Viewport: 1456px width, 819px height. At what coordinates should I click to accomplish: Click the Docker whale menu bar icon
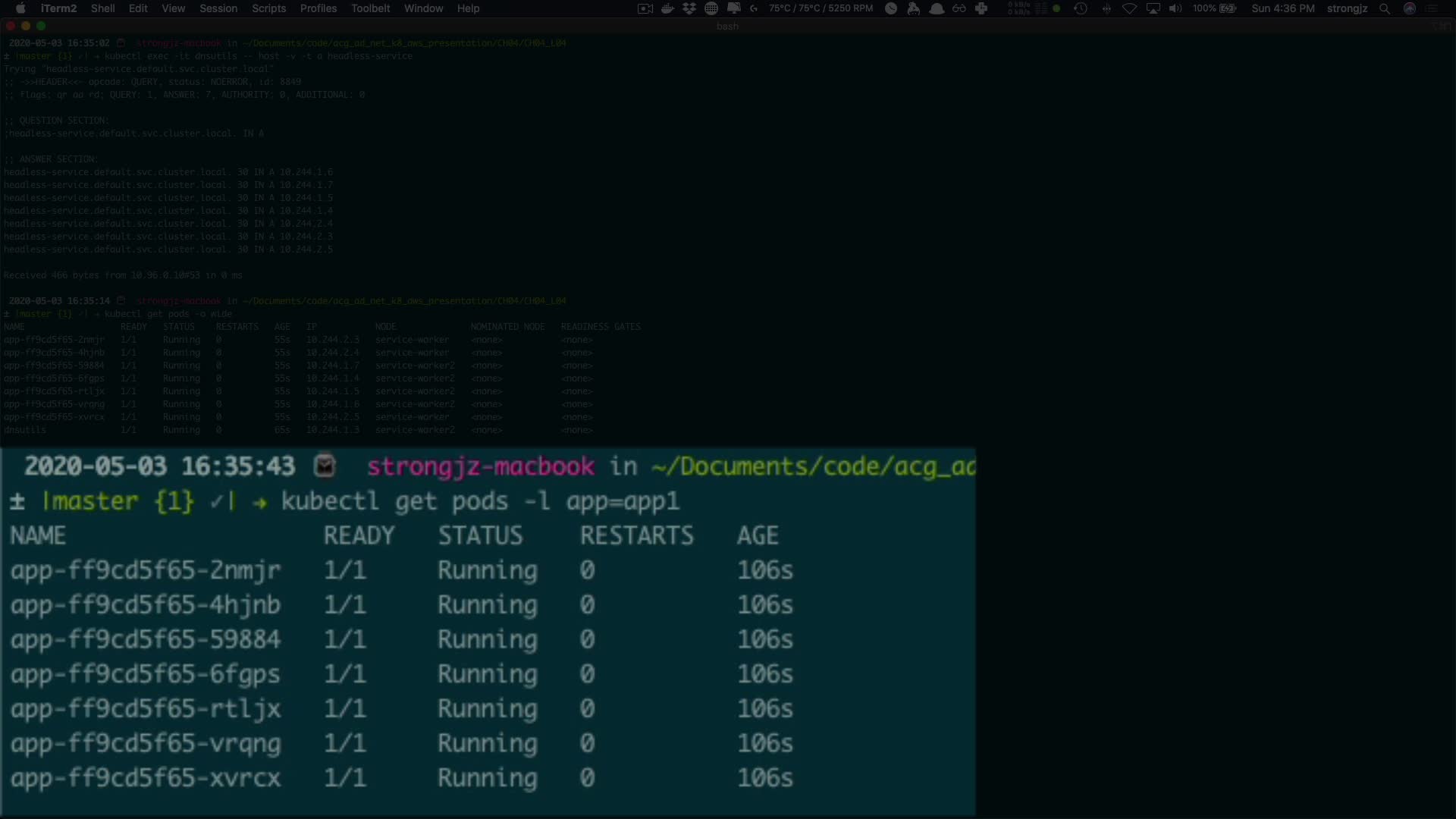click(x=667, y=8)
